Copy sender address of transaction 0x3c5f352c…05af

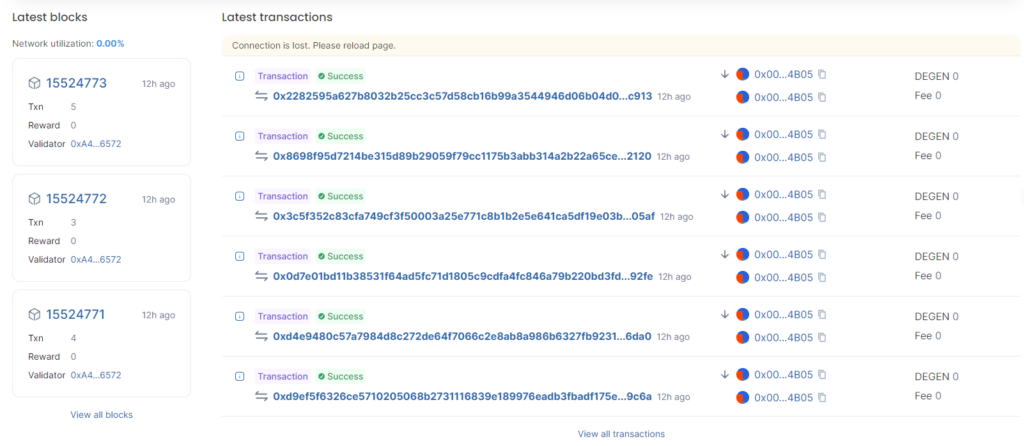pyautogui.click(x=822, y=195)
